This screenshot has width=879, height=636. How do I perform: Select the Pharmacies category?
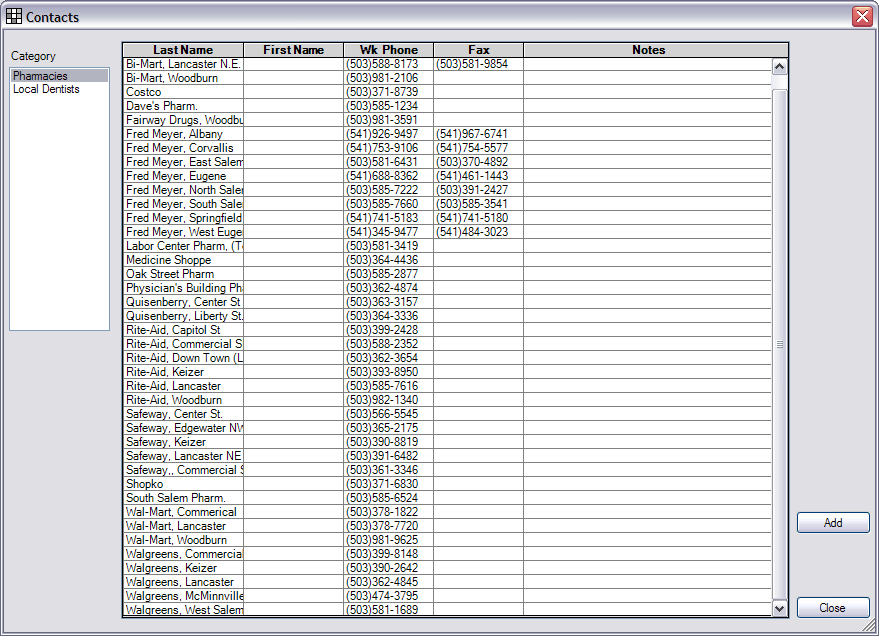click(59, 76)
